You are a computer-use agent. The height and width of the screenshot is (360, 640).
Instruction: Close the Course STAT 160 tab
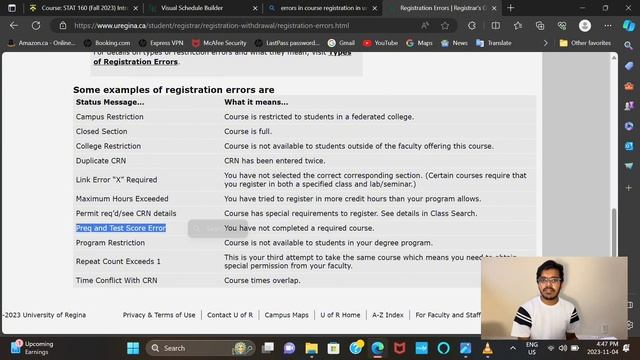click(x=136, y=8)
